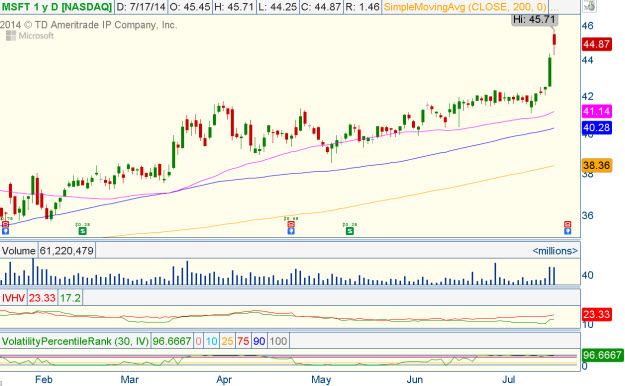The width and height of the screenshot is (625, 386).
Task: Click the red earnings icon near July
Action: pyautogui.click(x=568, y=224)
